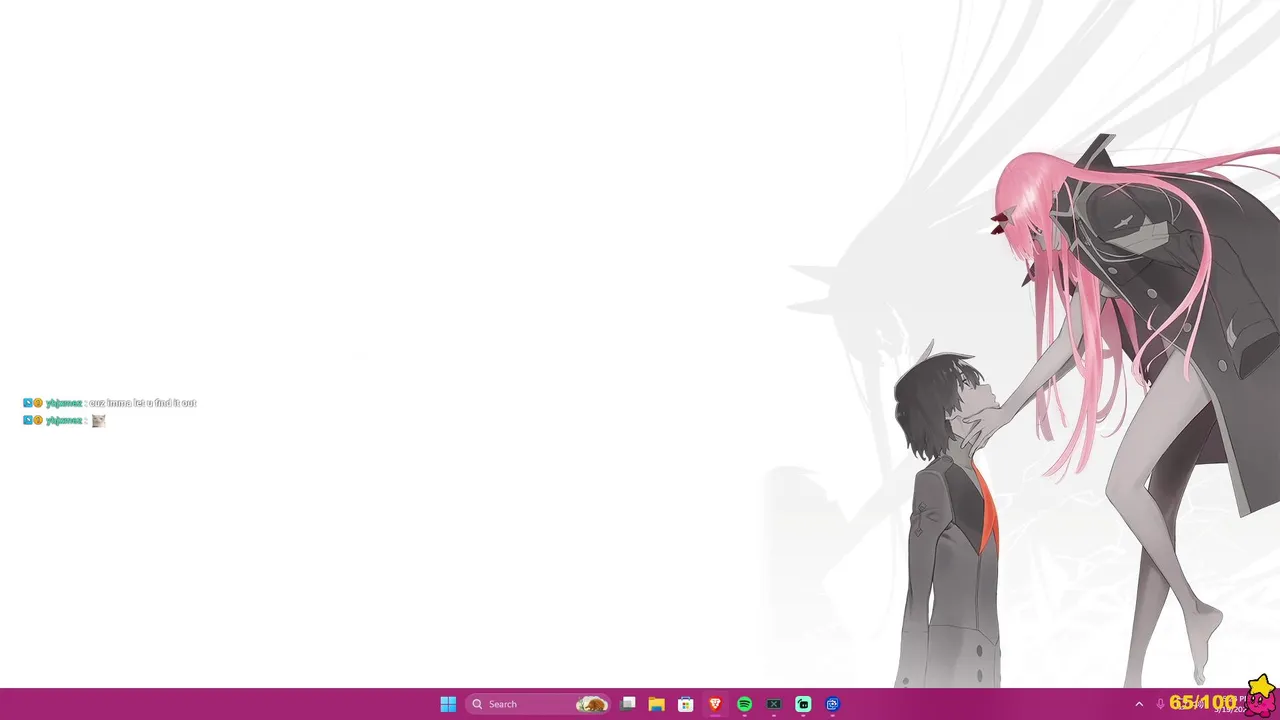Open File Explorer from taskbar
This screenshot has width=1280, height=720.
(657, 704)
